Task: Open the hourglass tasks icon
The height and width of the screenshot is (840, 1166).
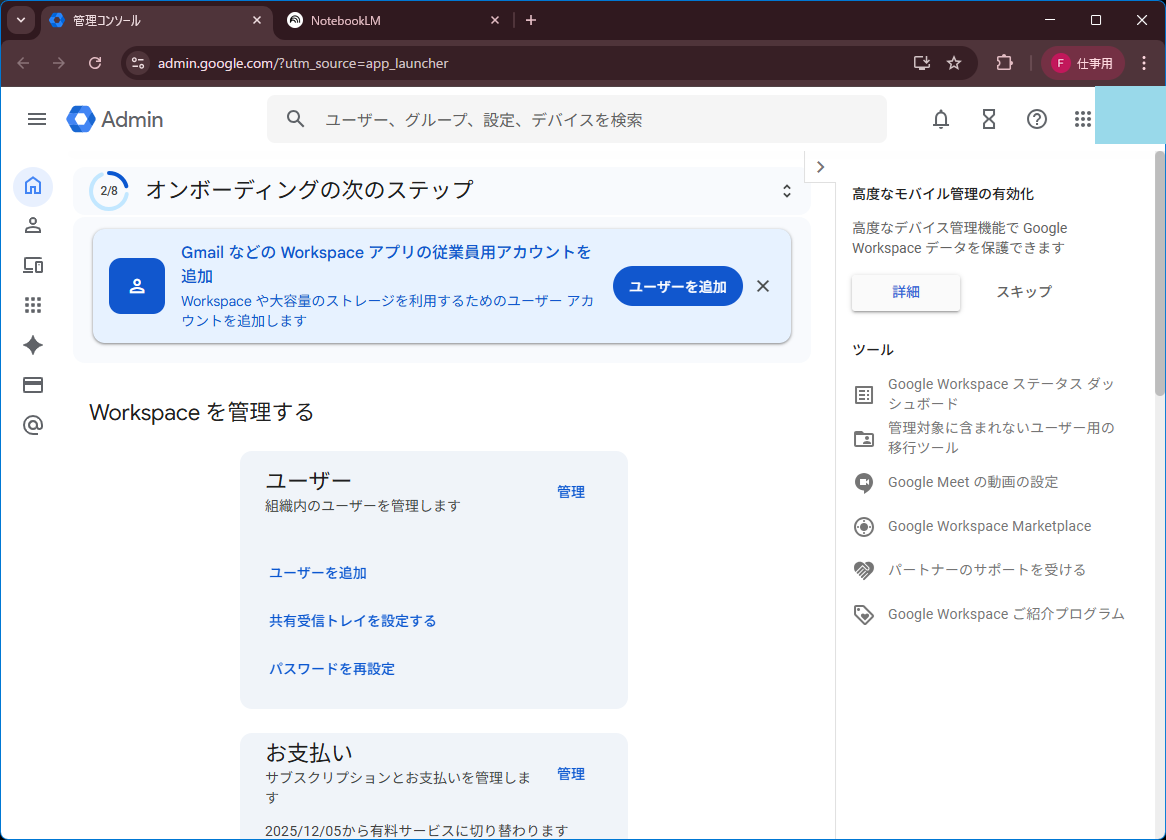Action: 988,120
